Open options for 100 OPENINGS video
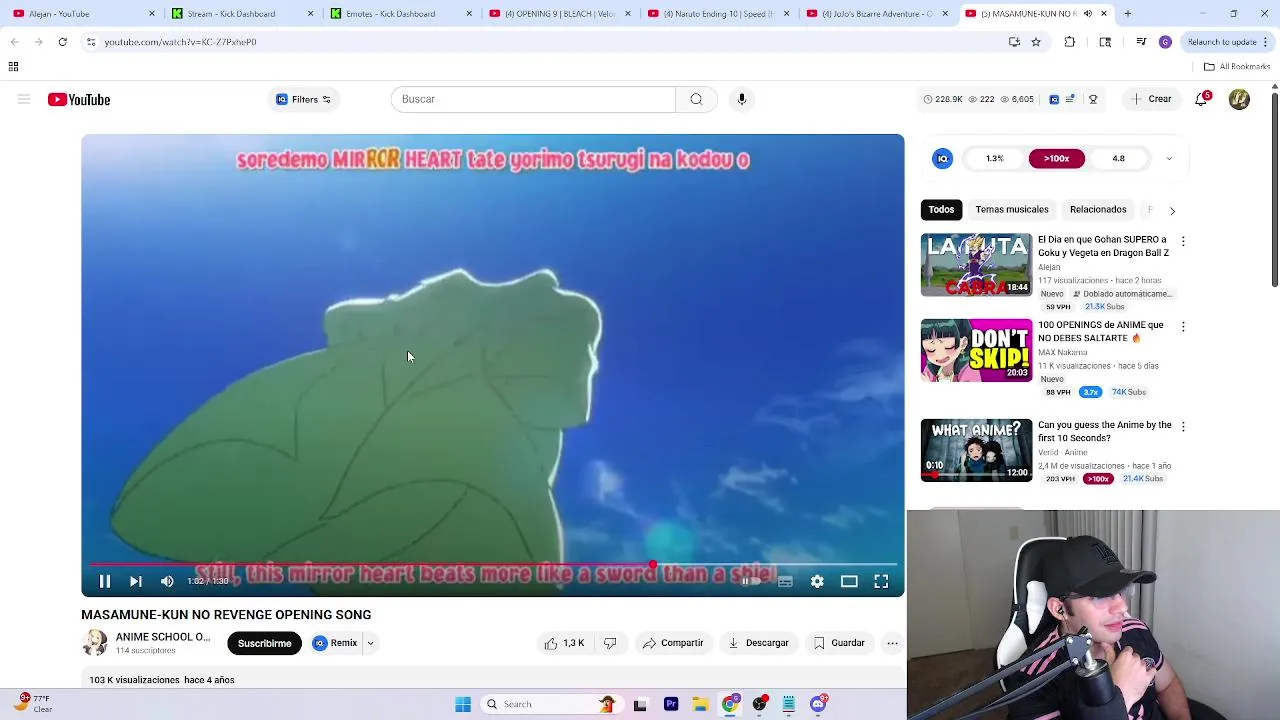This screenshot has width=1280, height=720. [x=1183, y=327]
